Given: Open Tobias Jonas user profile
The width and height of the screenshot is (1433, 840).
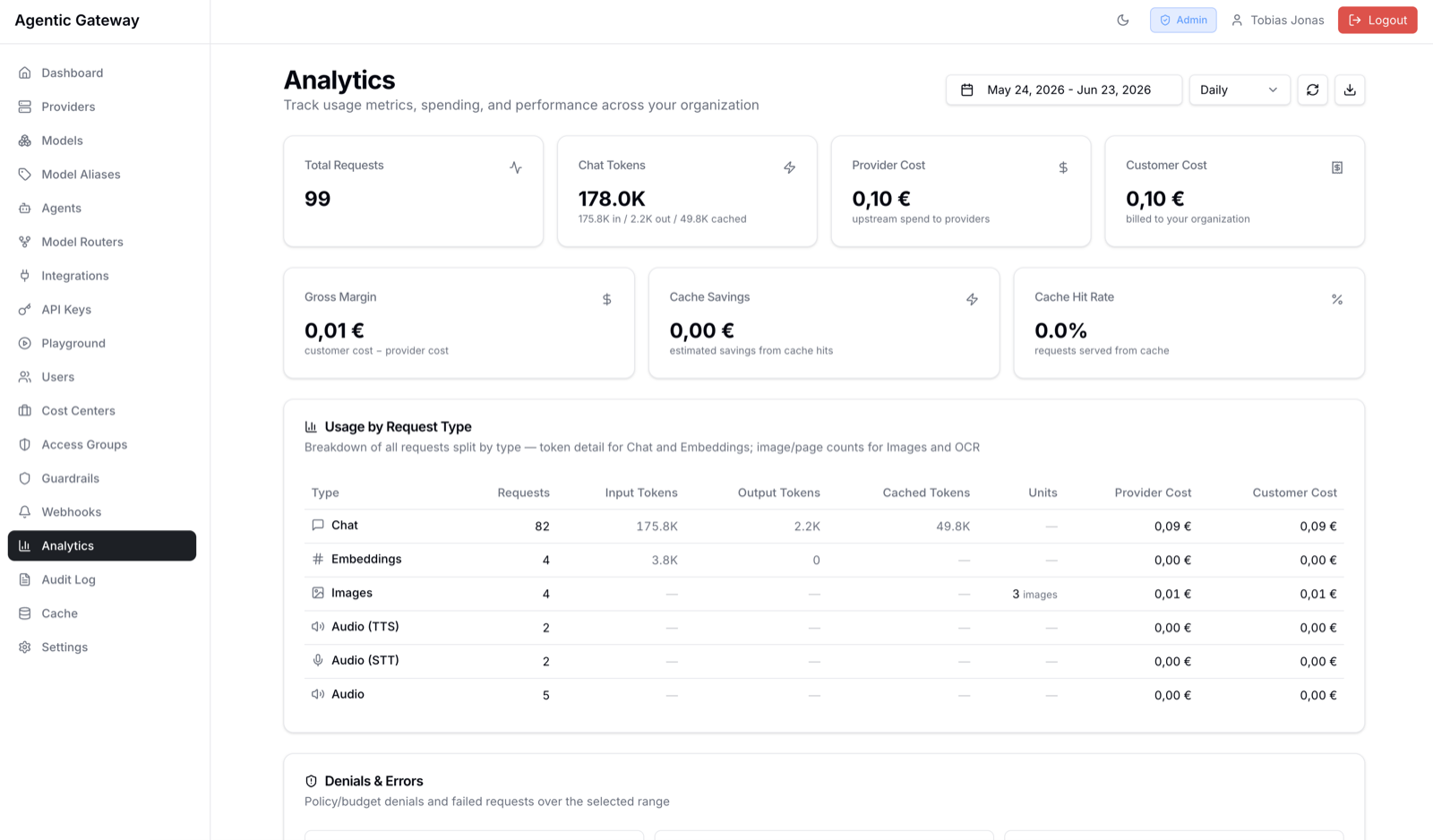Looking at the screenshot, I should pyautogui.click(x=1277, y=20).
